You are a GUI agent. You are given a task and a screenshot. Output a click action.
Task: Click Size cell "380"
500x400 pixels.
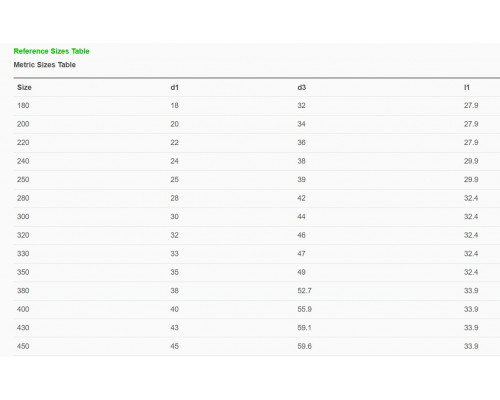[23, 290]
